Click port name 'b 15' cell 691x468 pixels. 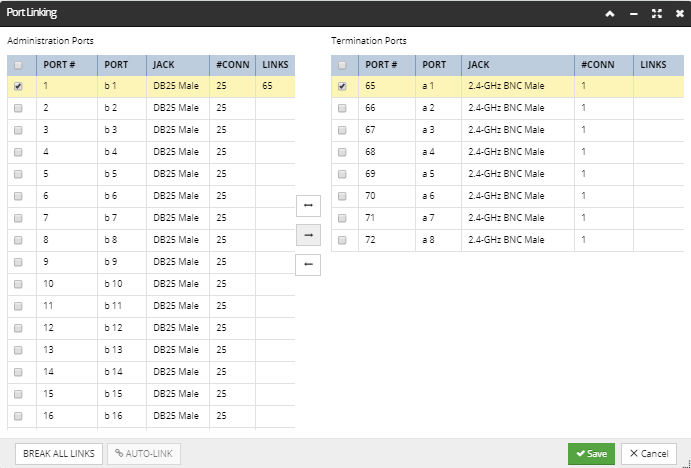(122, 394)
